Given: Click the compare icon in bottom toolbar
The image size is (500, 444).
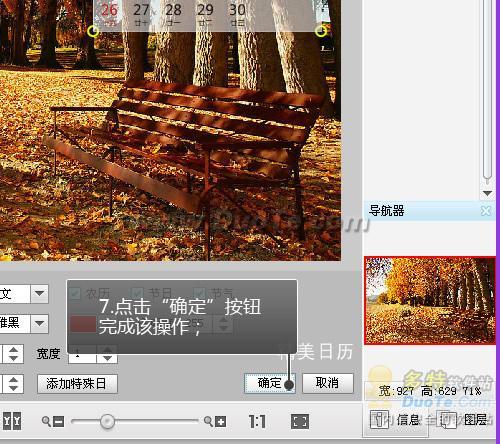Looking at the screenshot, I should (x=12, y=421).
